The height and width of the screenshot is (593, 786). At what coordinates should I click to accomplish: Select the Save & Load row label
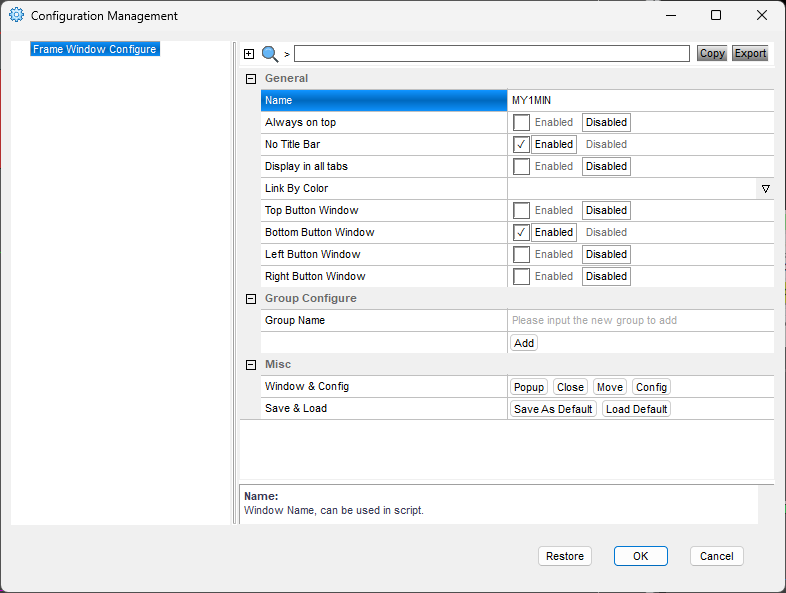click(384, 409)
